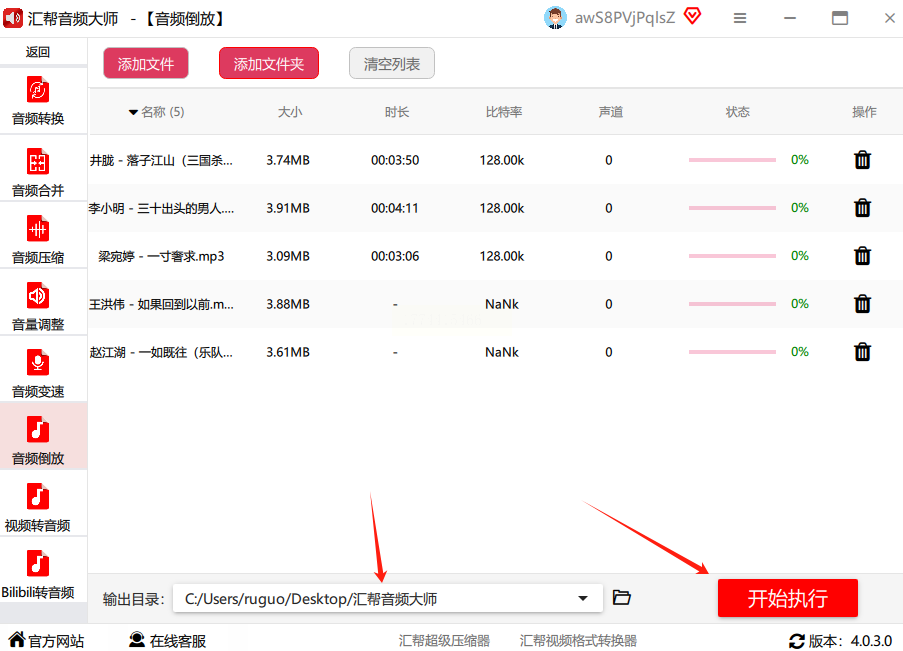Click the 版本: 4.0.3.0 version text
903x651 pixels.
(850, 641)
